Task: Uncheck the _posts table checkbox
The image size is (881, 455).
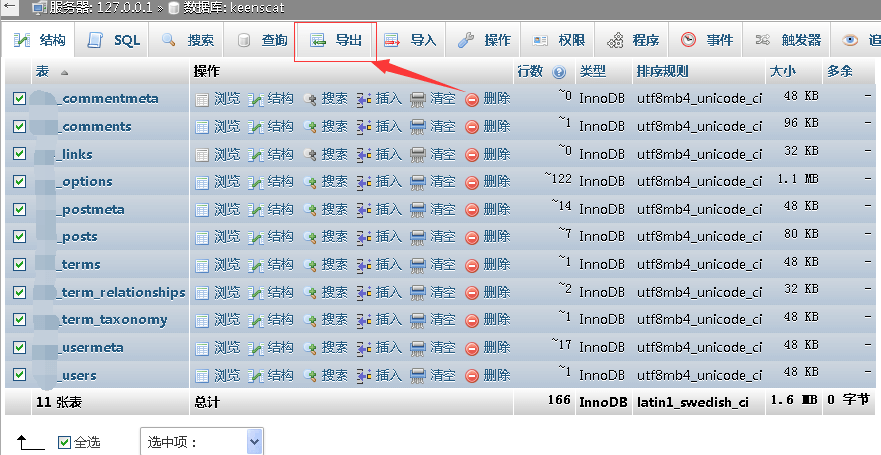Action: pos(19,237)
